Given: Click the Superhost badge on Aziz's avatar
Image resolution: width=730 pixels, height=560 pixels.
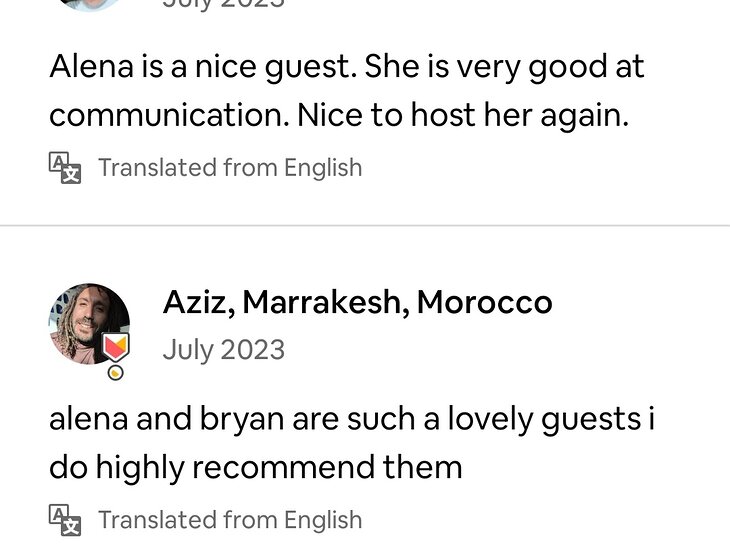Looking at the screenshot, I should click(115, 348).
